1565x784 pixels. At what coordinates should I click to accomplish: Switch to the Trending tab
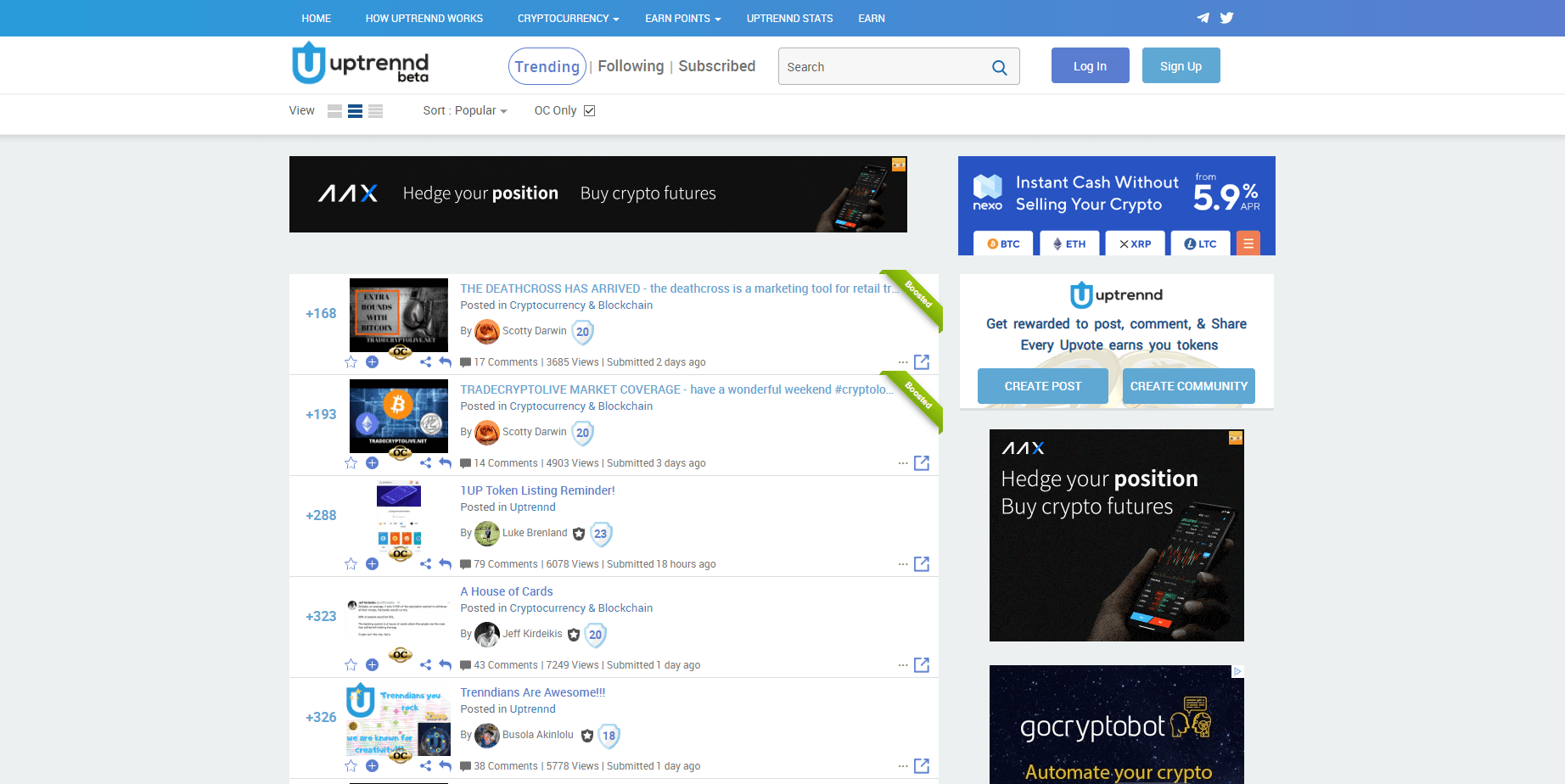pos(547,67)
